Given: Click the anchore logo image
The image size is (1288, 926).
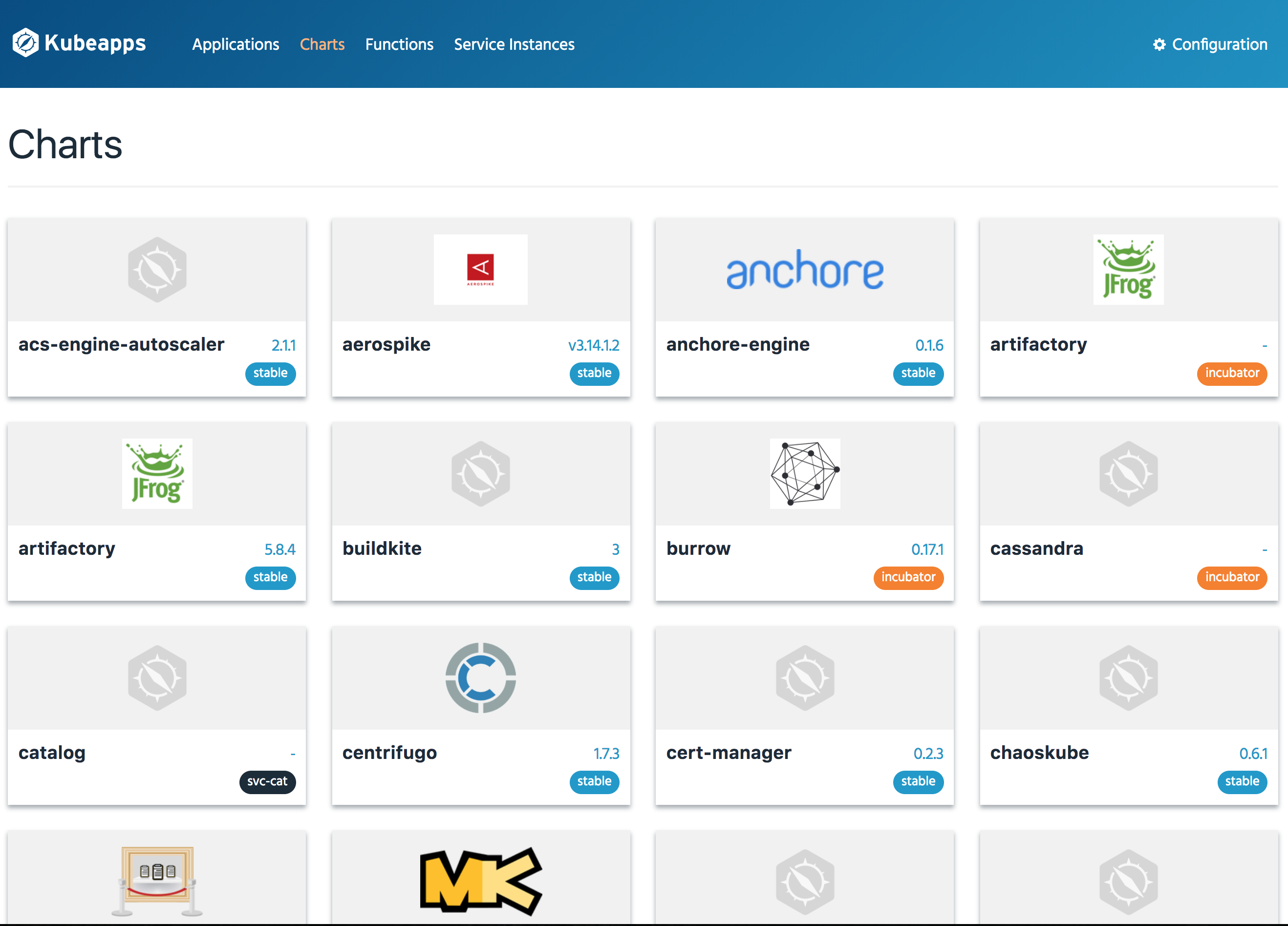Looking at the screenshot, I should tap(805, 270).
